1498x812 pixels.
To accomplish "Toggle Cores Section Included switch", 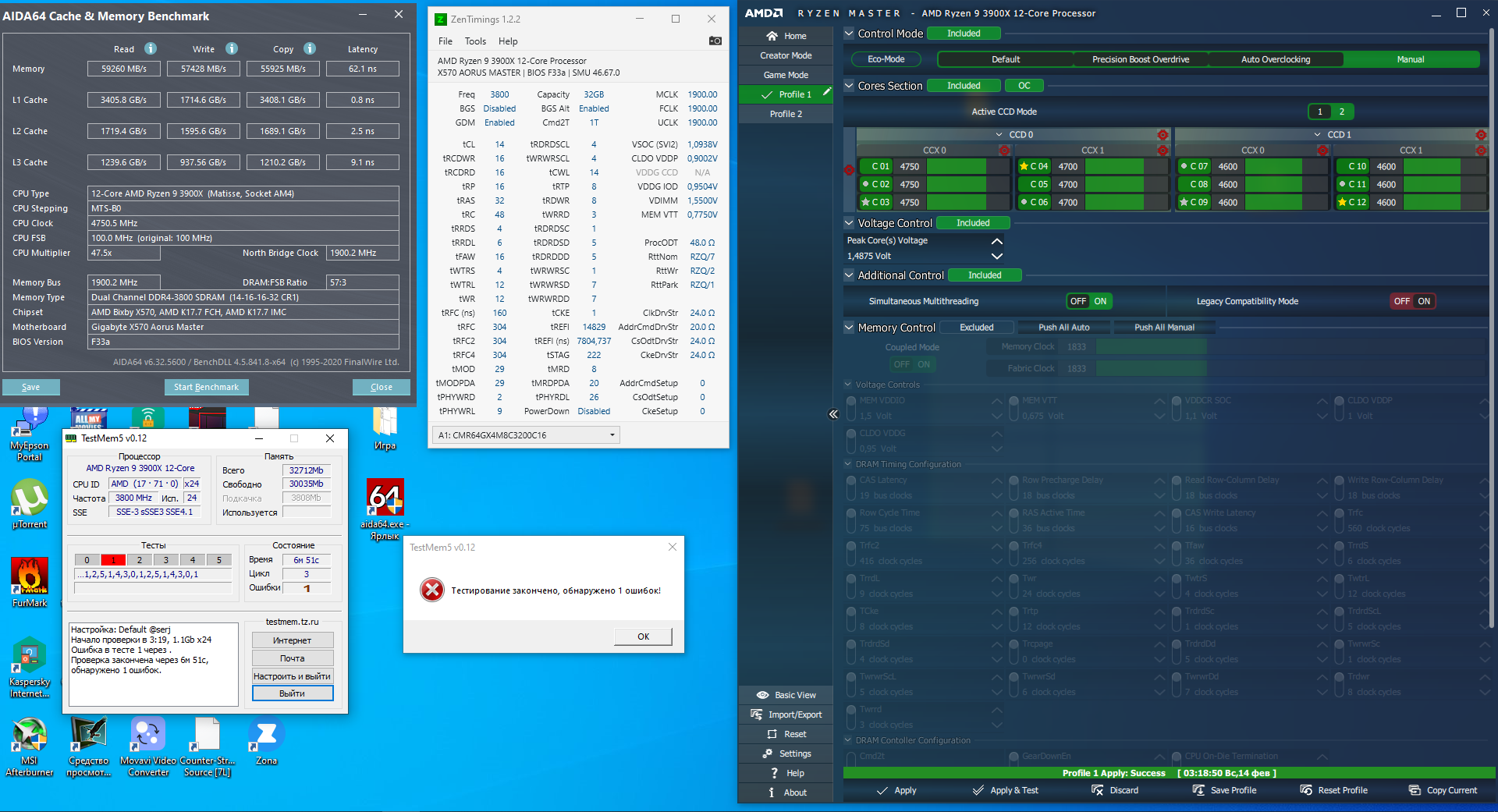I will coord(964,86).
